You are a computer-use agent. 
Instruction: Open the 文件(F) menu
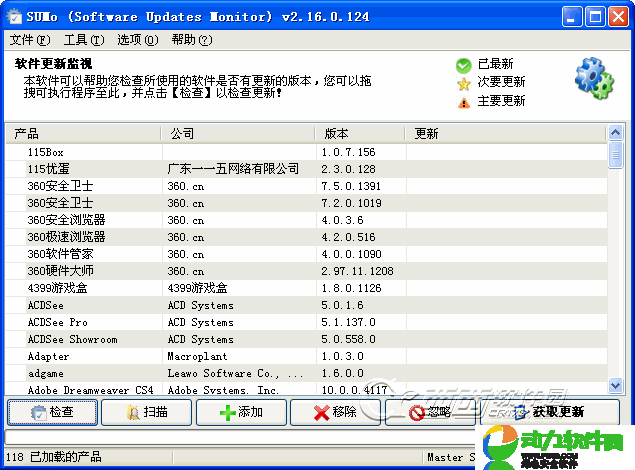[29, 40]
